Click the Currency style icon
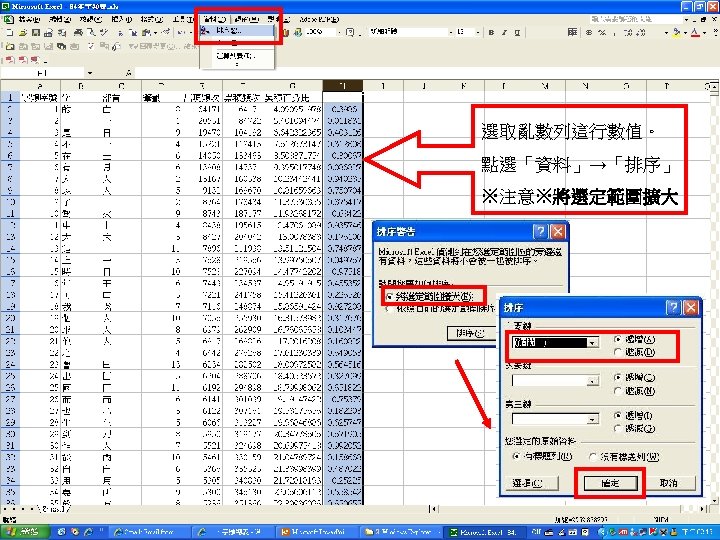720x540 pixels. 589,33
